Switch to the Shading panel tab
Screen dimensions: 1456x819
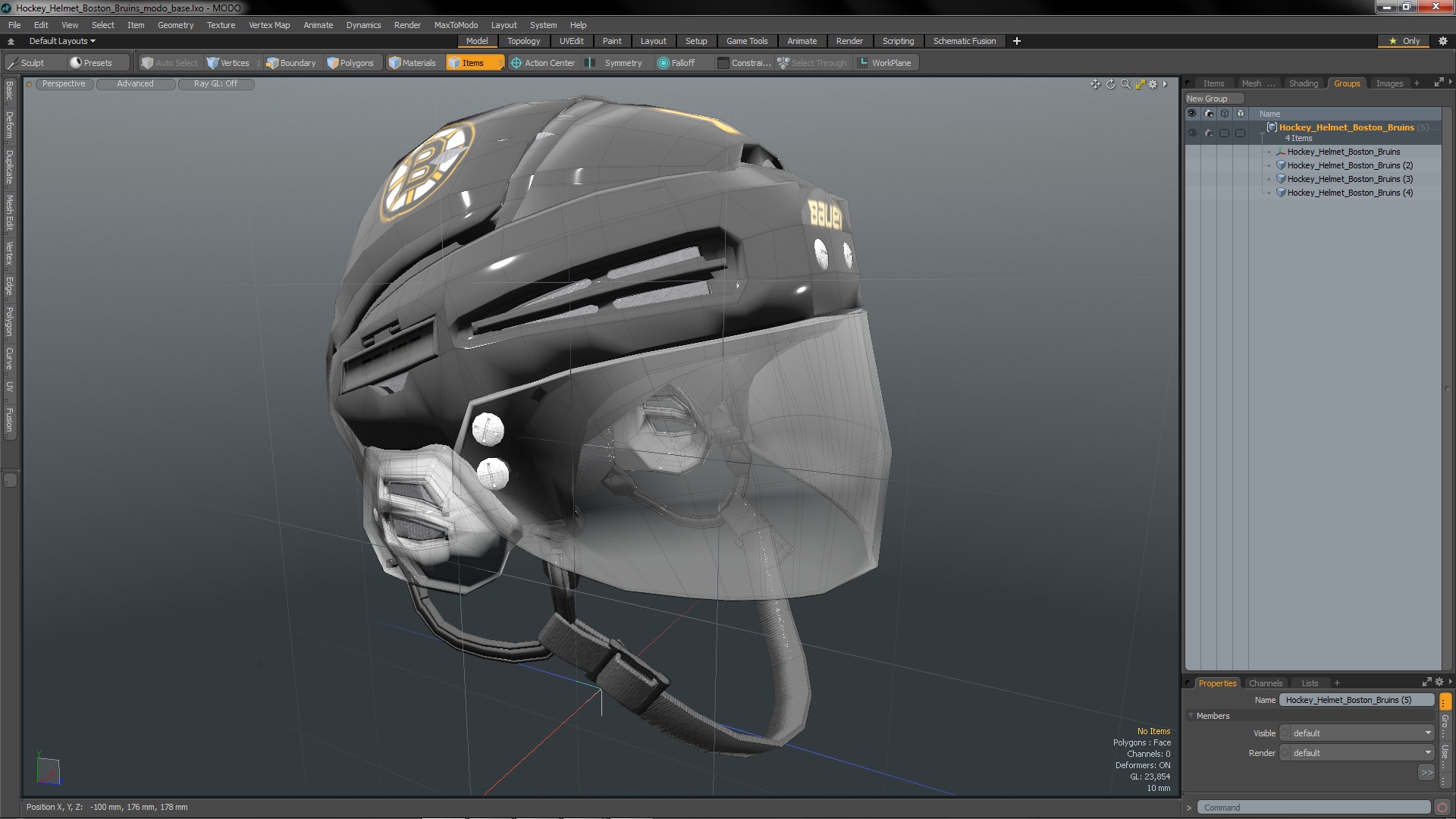tap(1303, 83)
